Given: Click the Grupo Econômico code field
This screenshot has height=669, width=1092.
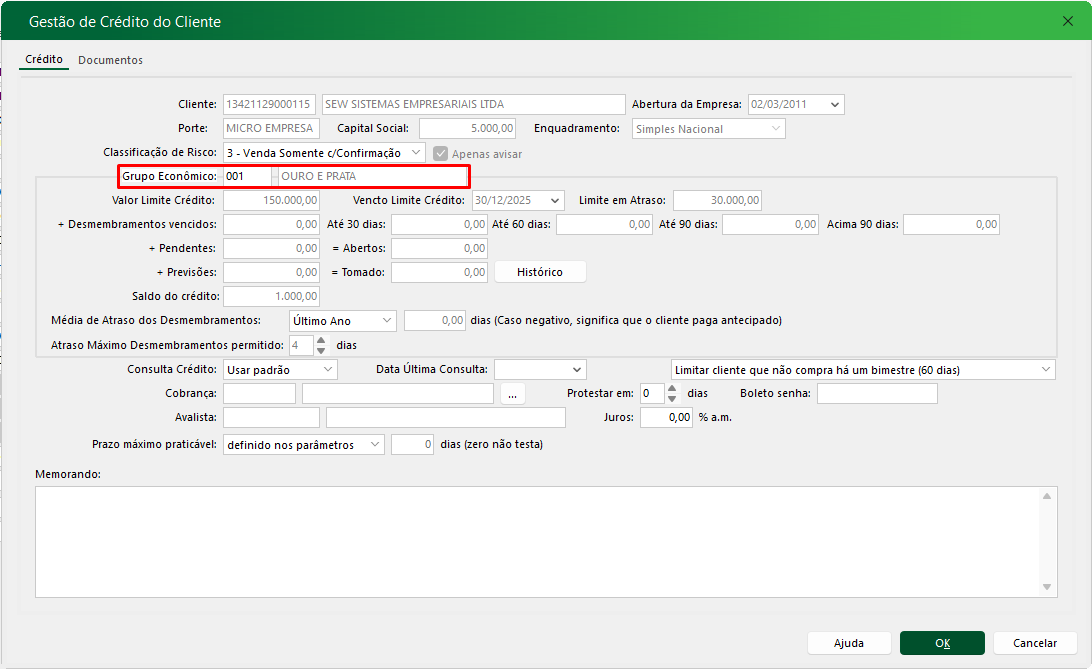Looking at the screenshot, I should (x=248, y=177).
